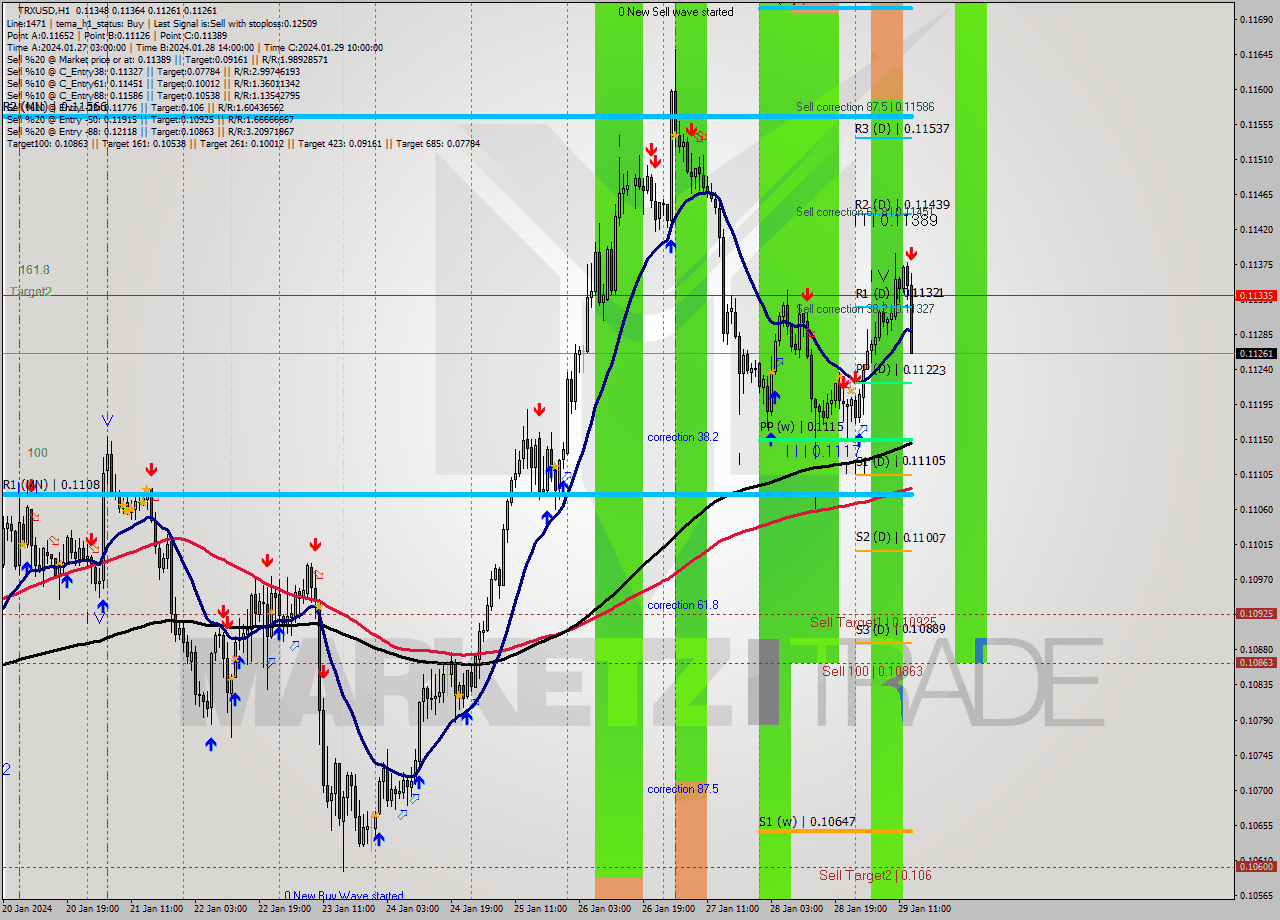Click the 'correction 87.5' label

pos(682,789)
